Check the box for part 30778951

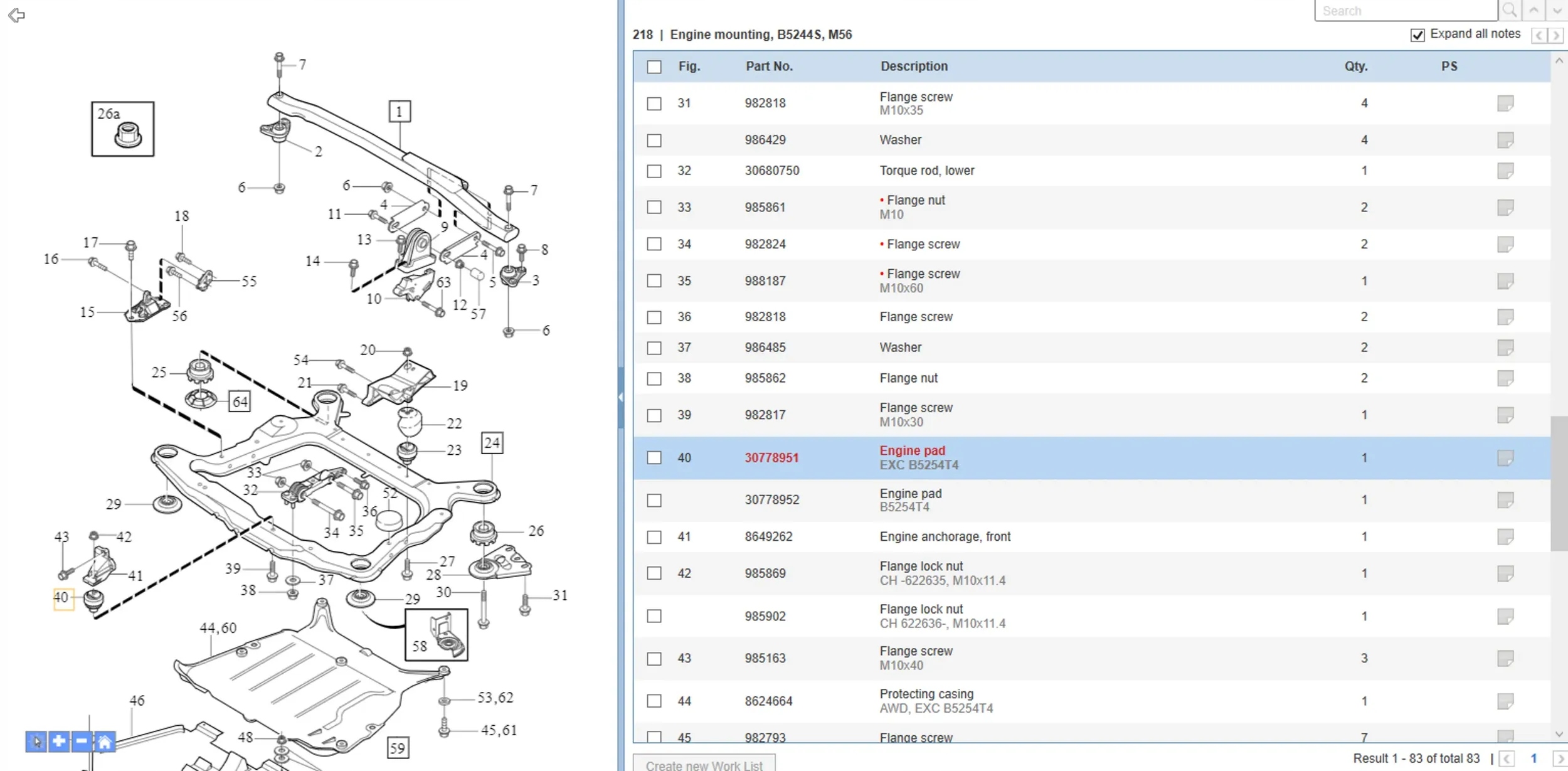[654, 458]
